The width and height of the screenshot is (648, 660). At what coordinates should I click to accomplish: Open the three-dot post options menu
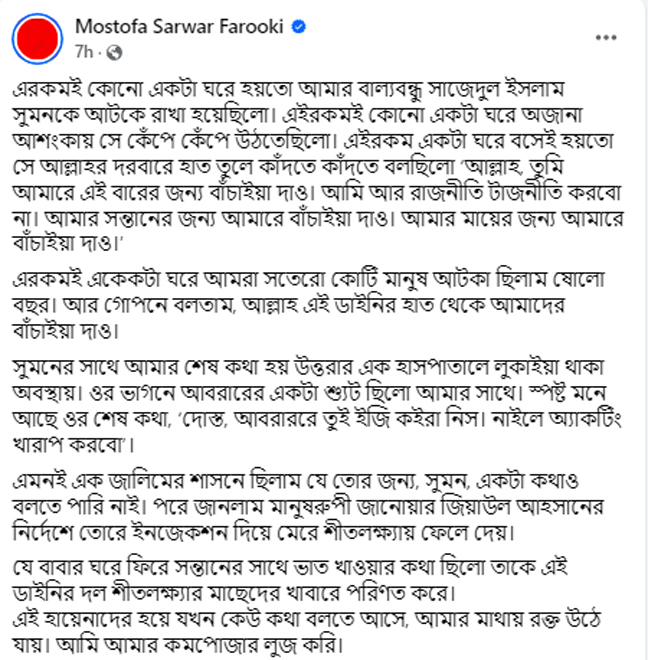click(x=606, y=38)
